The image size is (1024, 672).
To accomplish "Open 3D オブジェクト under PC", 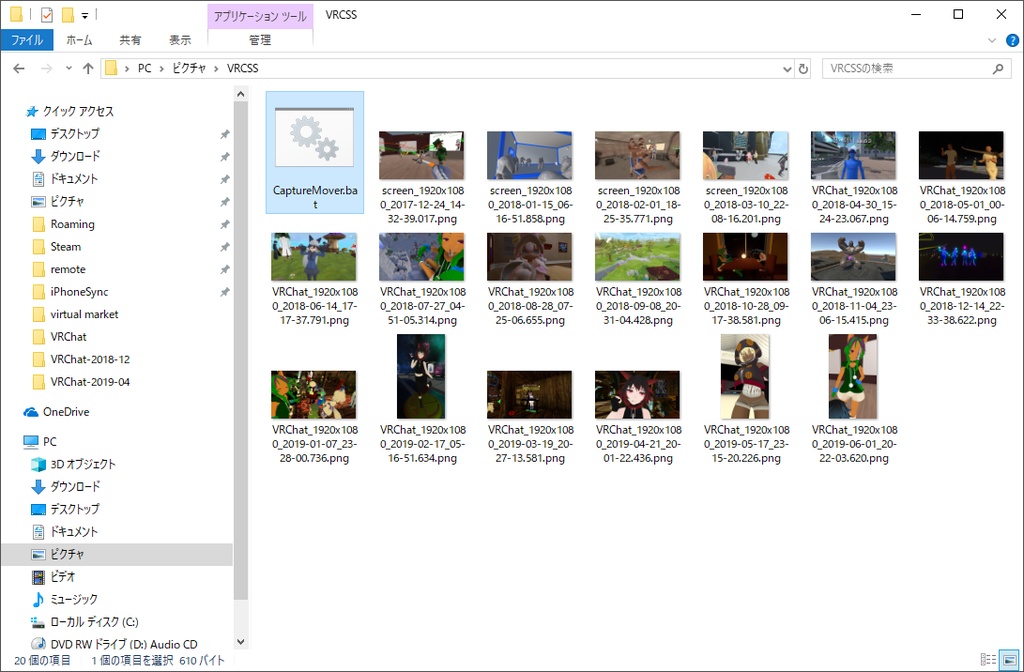I will coord(83,464).
